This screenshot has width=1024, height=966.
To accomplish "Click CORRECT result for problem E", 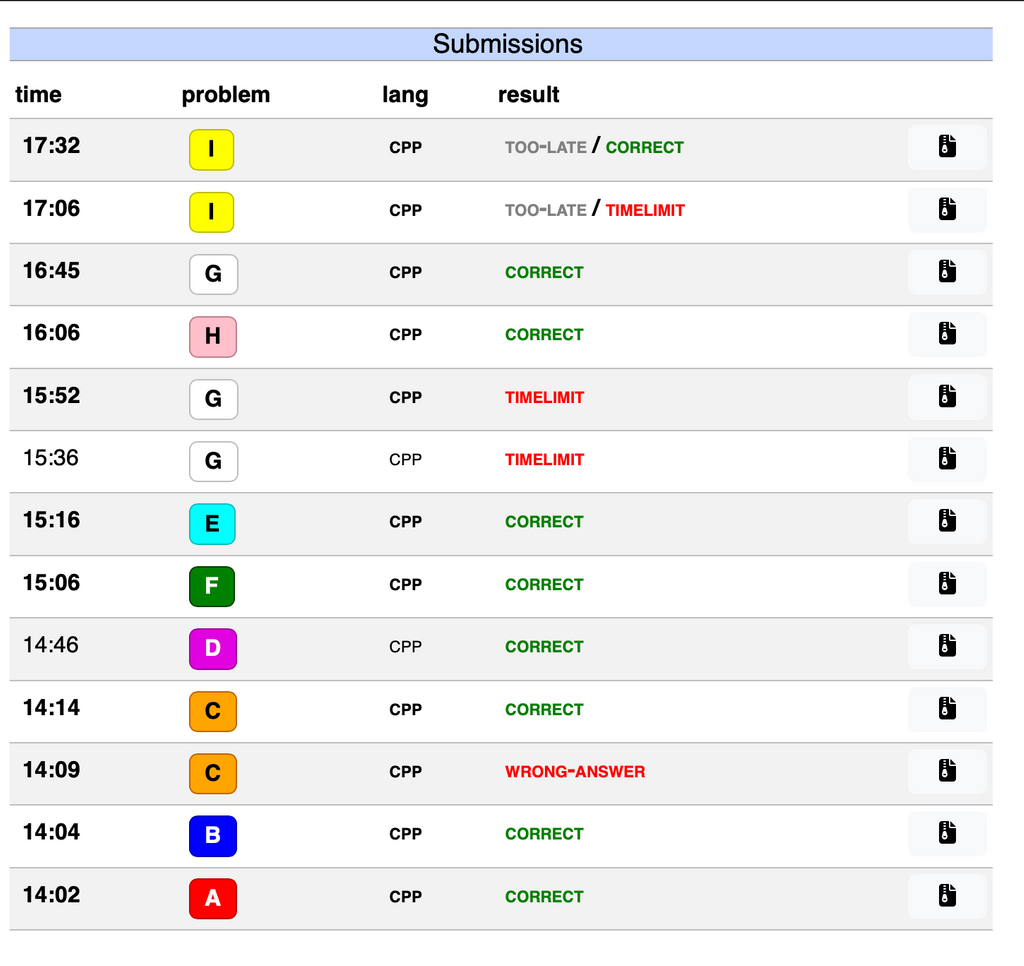I will (544, 522).
